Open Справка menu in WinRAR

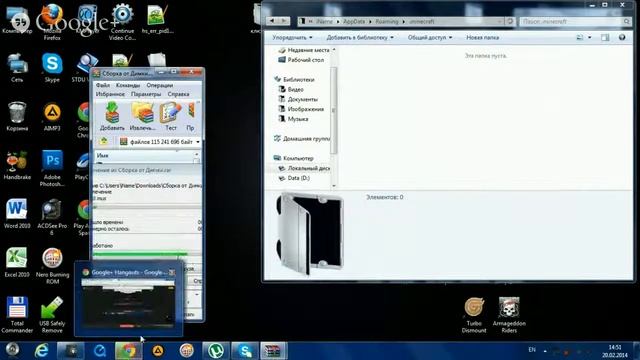178,94
